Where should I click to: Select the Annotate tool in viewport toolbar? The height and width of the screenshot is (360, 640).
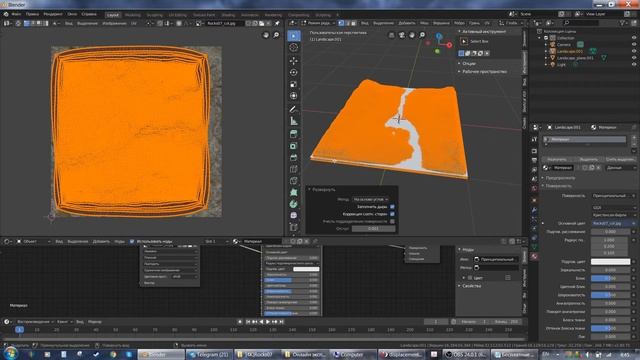coord(293,109)
